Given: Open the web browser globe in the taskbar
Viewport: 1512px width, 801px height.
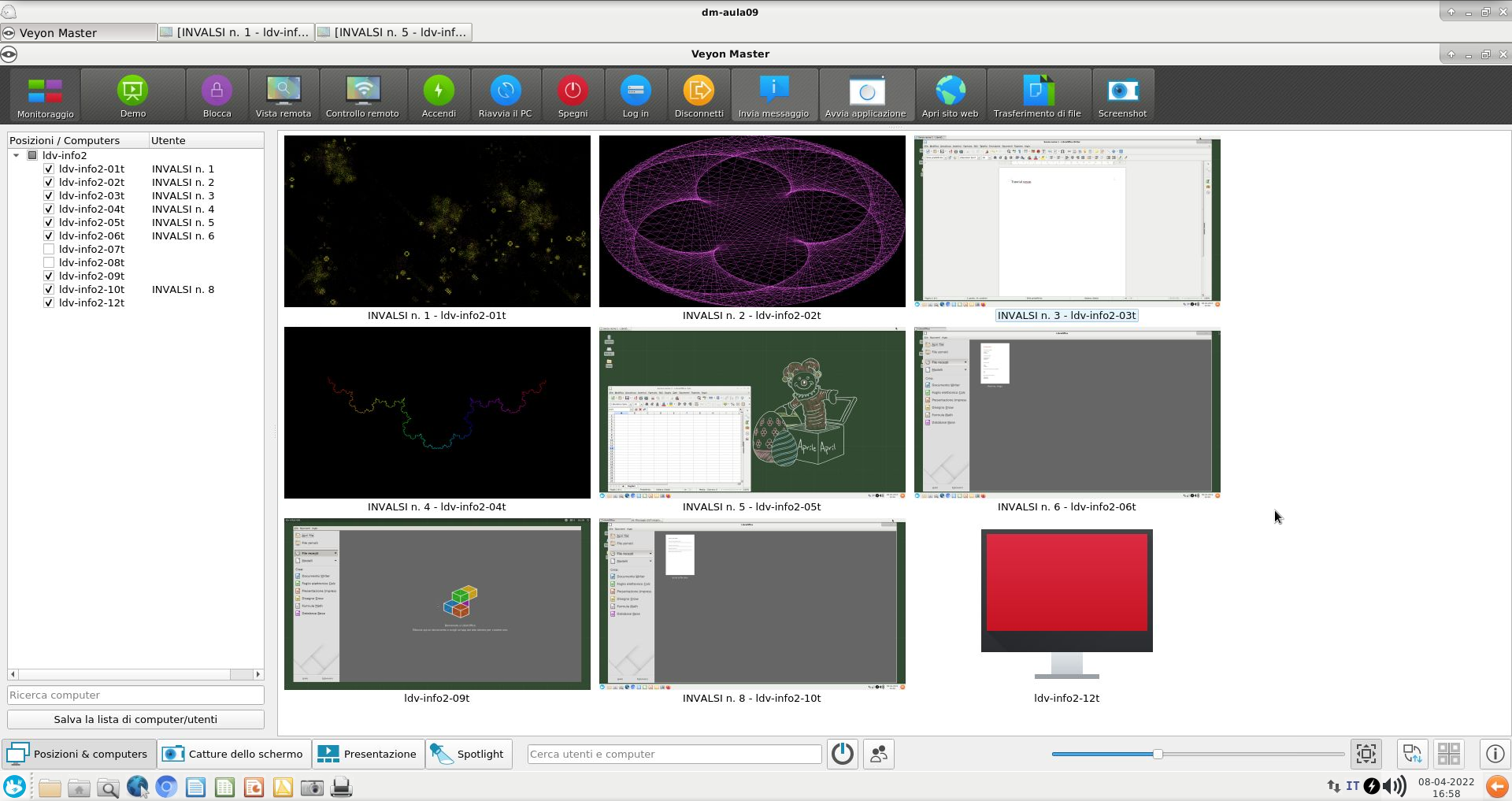Looking at the screenshot, I should 137,787.
